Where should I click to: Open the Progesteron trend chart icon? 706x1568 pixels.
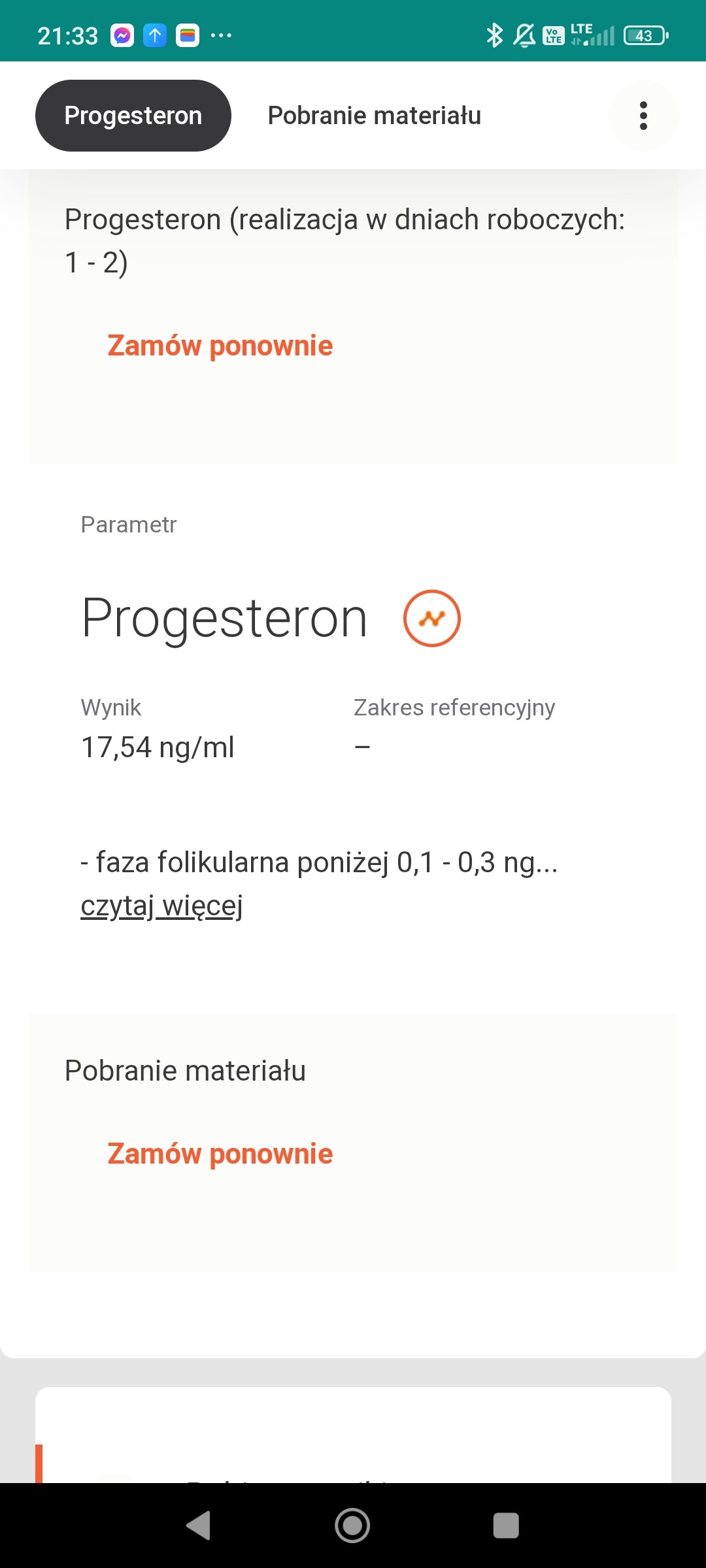tap(431, 618)
